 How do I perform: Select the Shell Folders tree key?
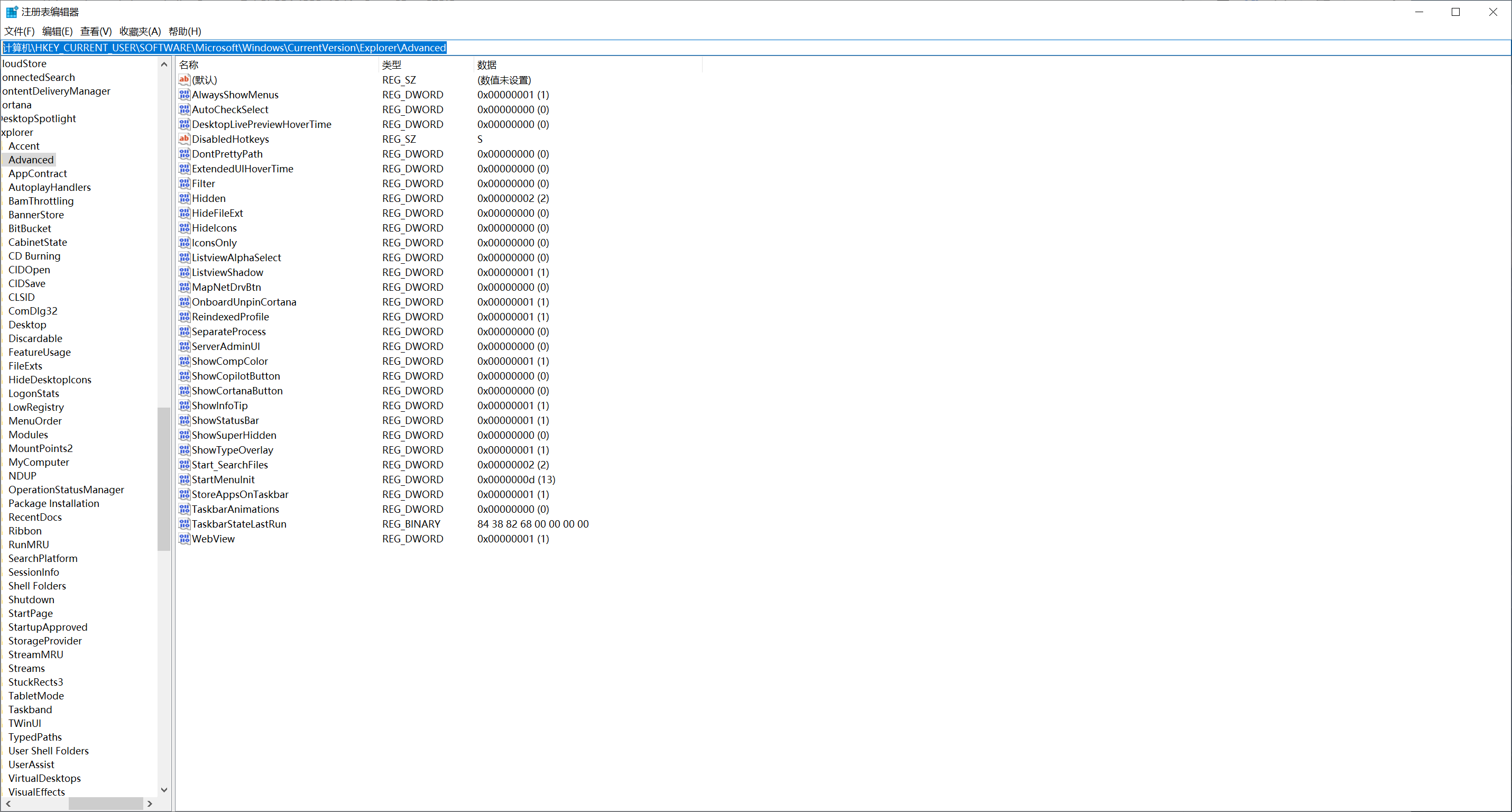click(x=37, y=586)
